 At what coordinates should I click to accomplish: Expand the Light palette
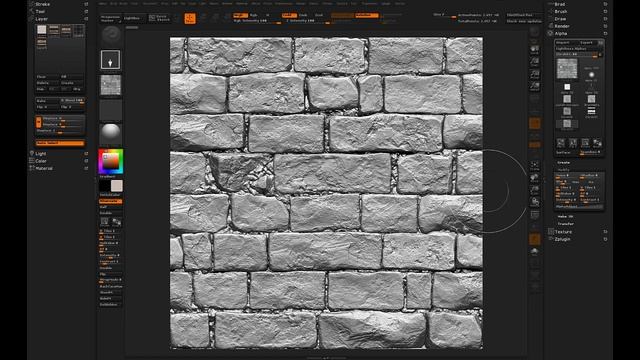(41, 153)
